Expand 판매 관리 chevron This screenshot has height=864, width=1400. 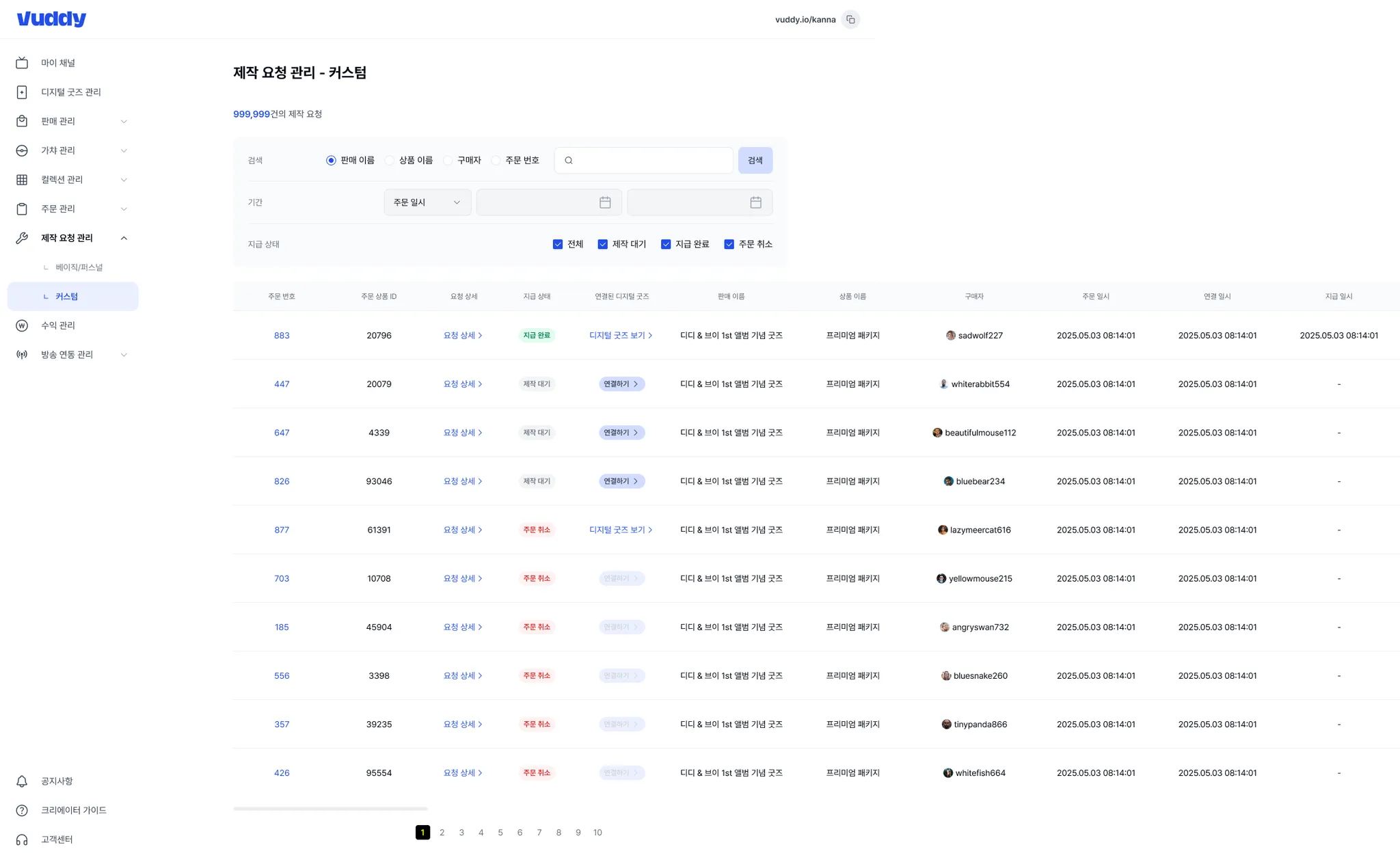pyautogui.click(x=124, y=122)
